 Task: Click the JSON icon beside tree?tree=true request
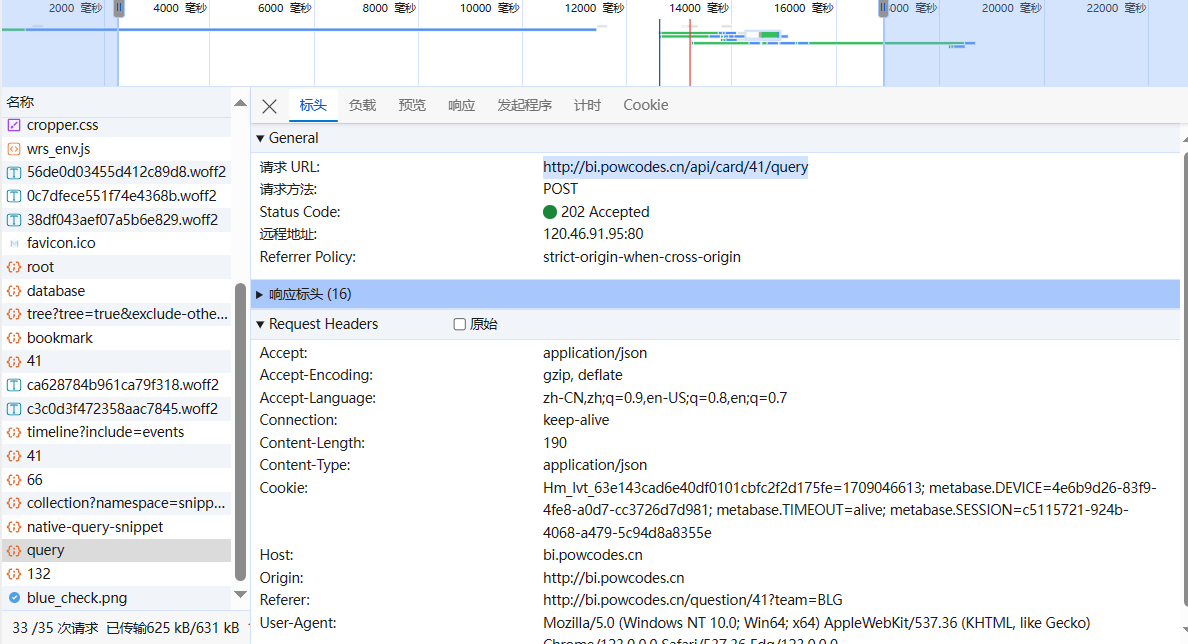click(14, 314)
